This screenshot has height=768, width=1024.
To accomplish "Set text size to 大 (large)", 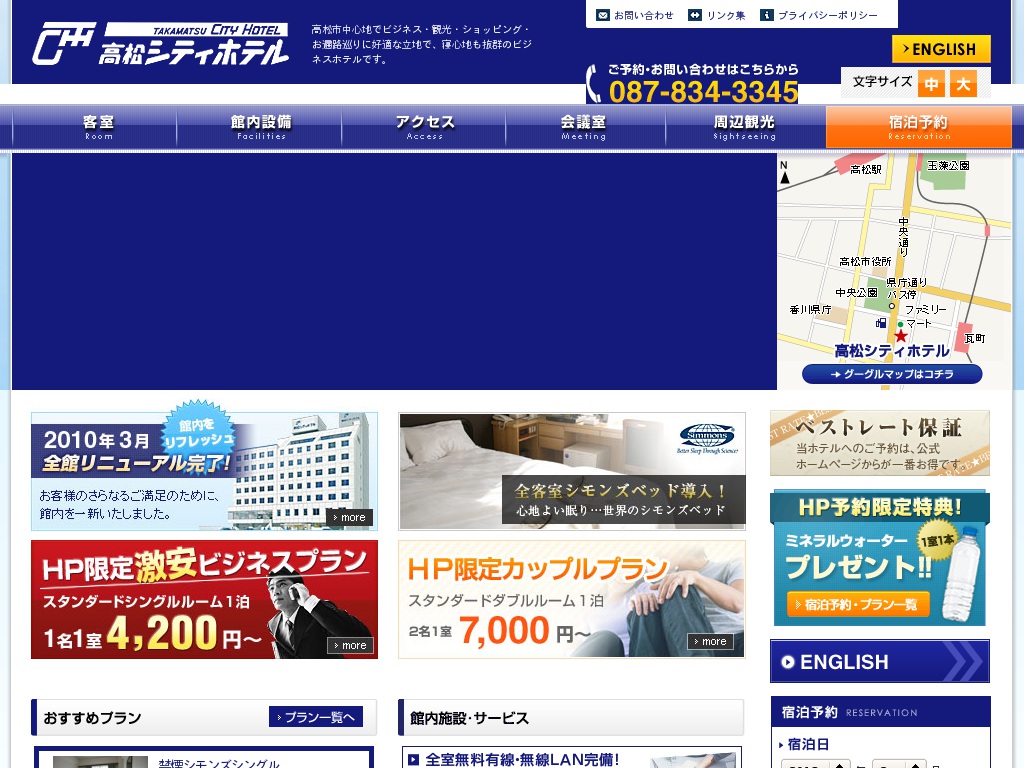I will point(963,84).
